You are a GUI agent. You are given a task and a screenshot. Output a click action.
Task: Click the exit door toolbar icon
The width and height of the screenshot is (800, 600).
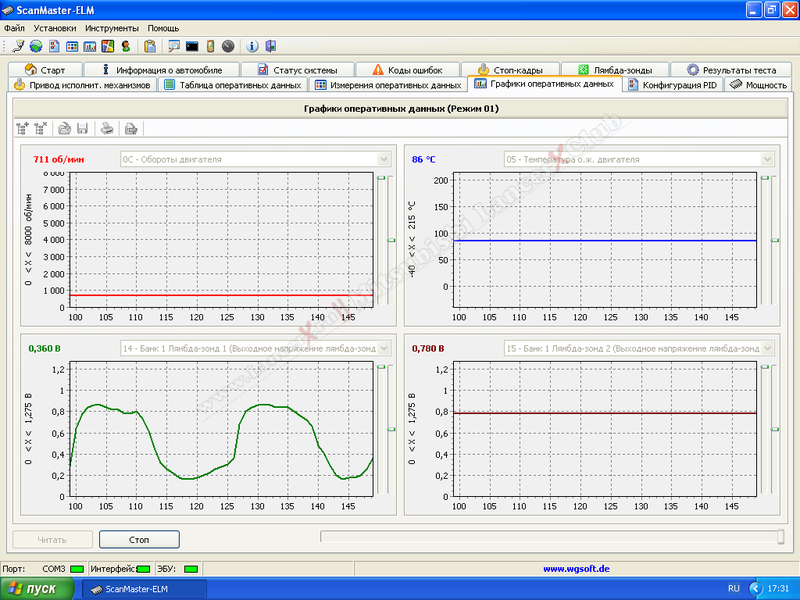pos(270,46)
